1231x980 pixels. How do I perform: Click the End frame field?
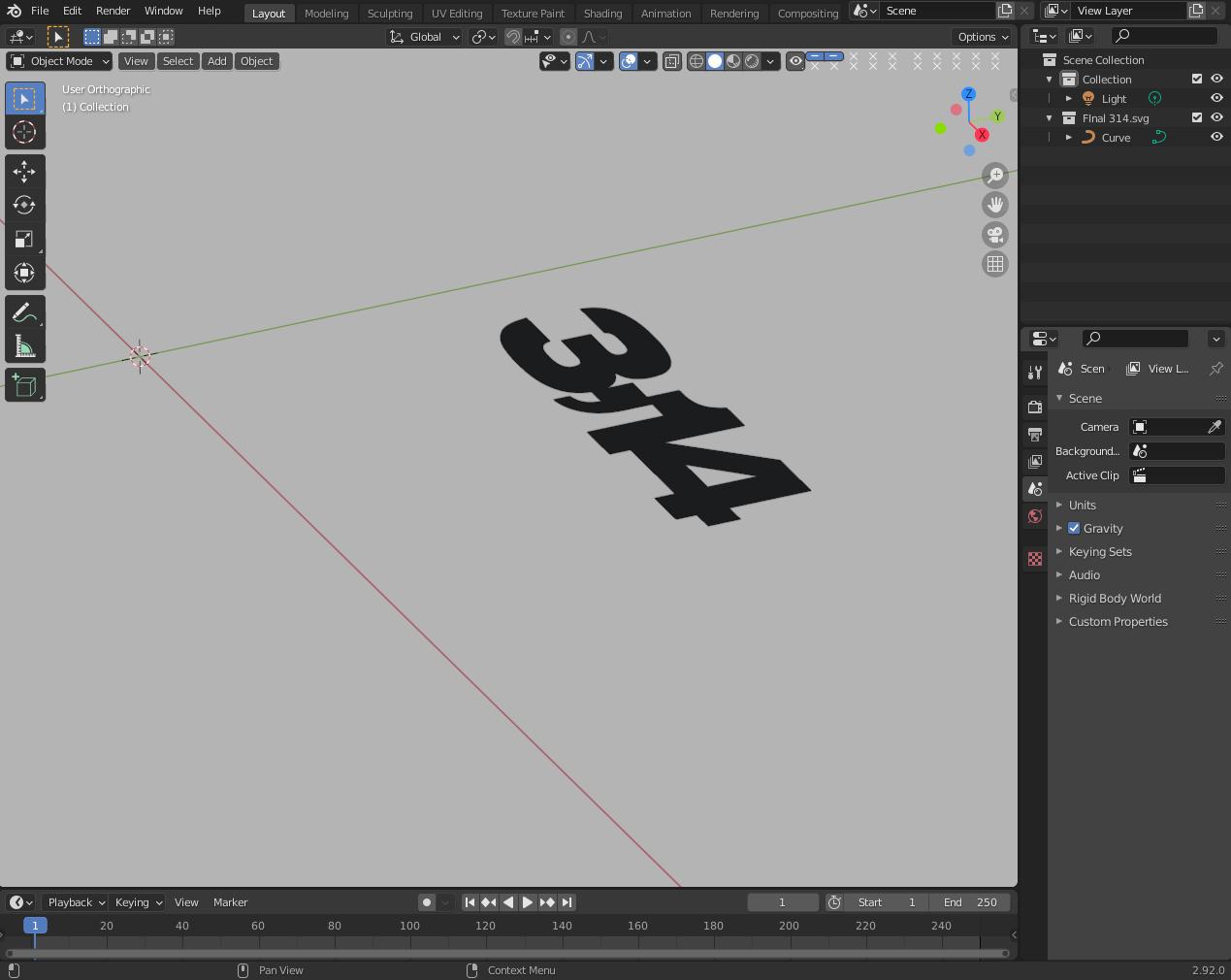click(x=971, y=902)
